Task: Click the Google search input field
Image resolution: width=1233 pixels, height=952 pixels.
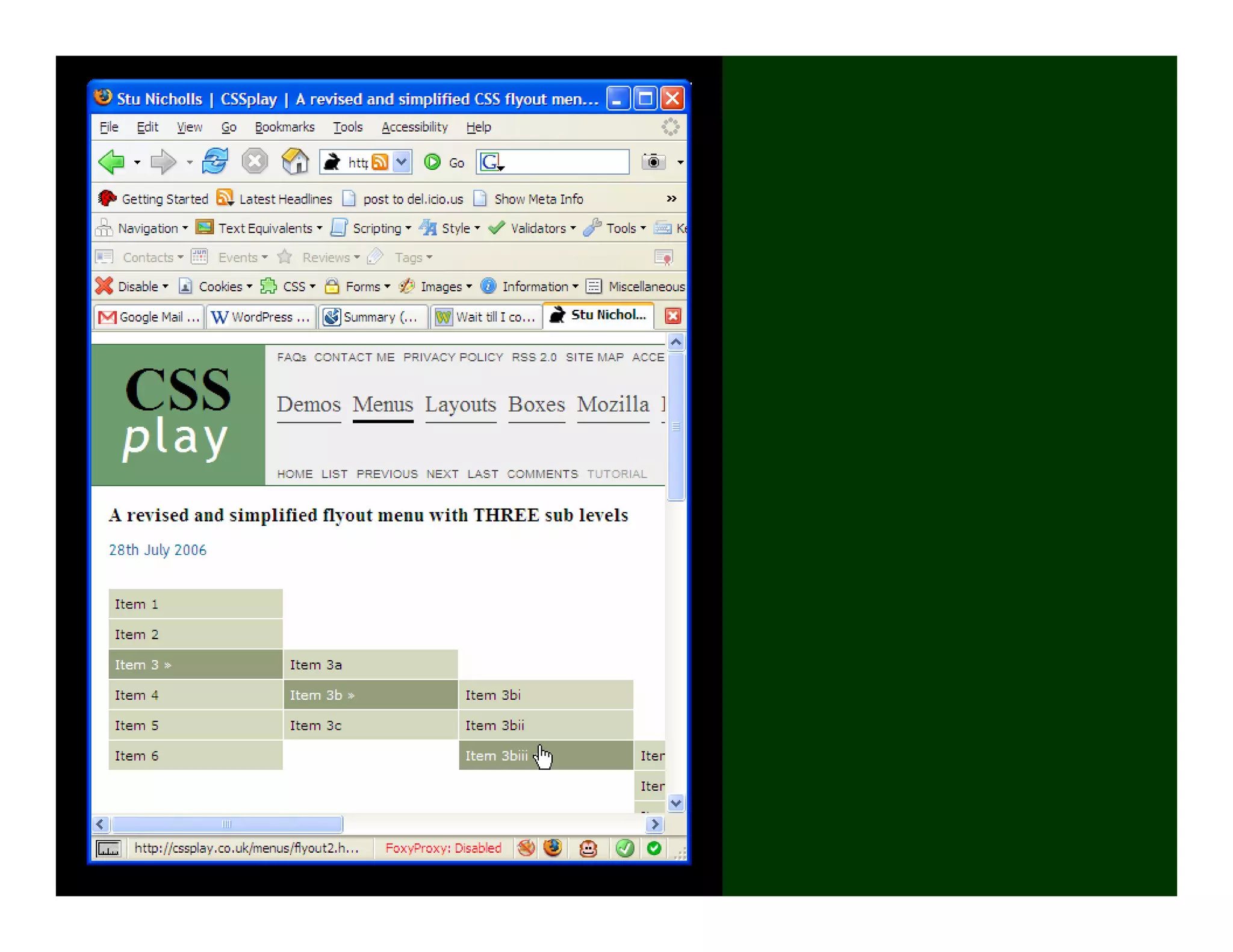Action: (566, 162)
